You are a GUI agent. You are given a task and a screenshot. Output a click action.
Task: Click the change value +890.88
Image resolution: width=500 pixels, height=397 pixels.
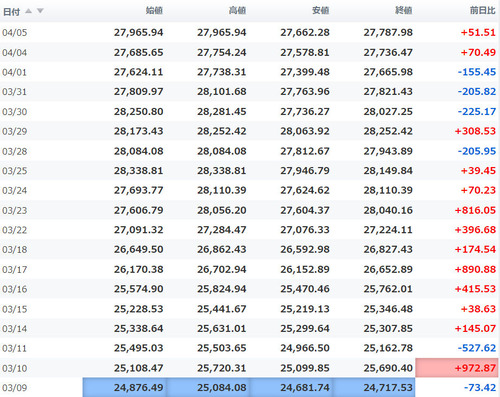tap(475, 269)
